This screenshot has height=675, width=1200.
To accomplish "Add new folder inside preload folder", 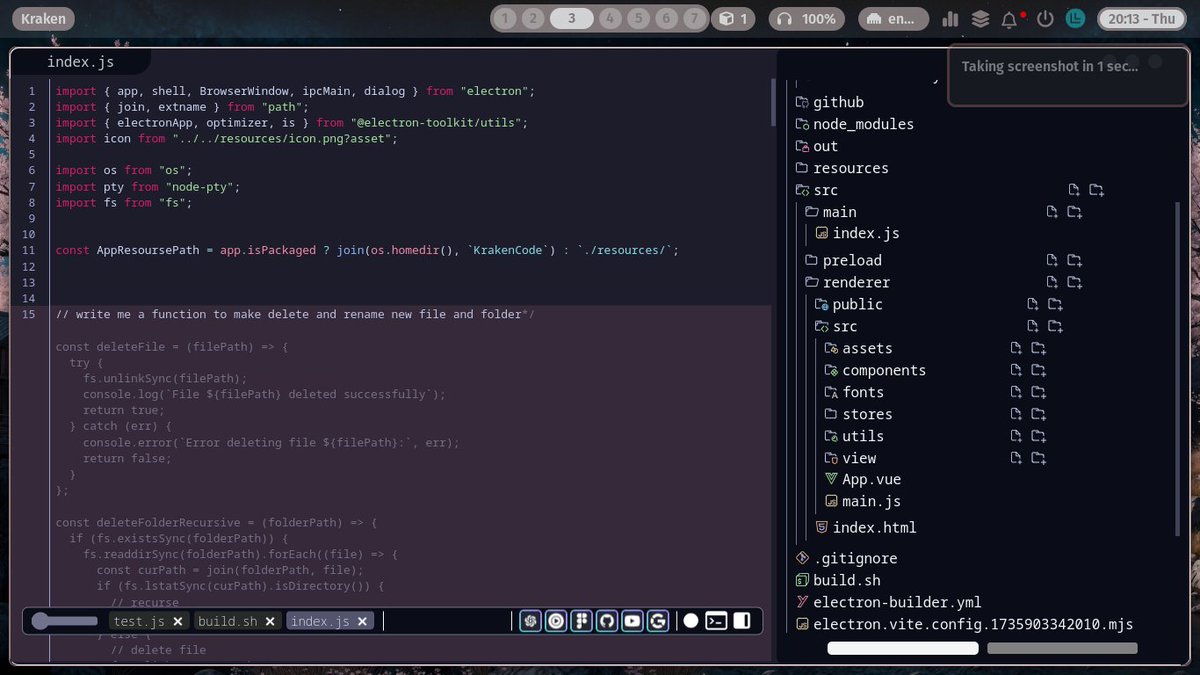I will pyautogui.click(x=1075, y=260).
